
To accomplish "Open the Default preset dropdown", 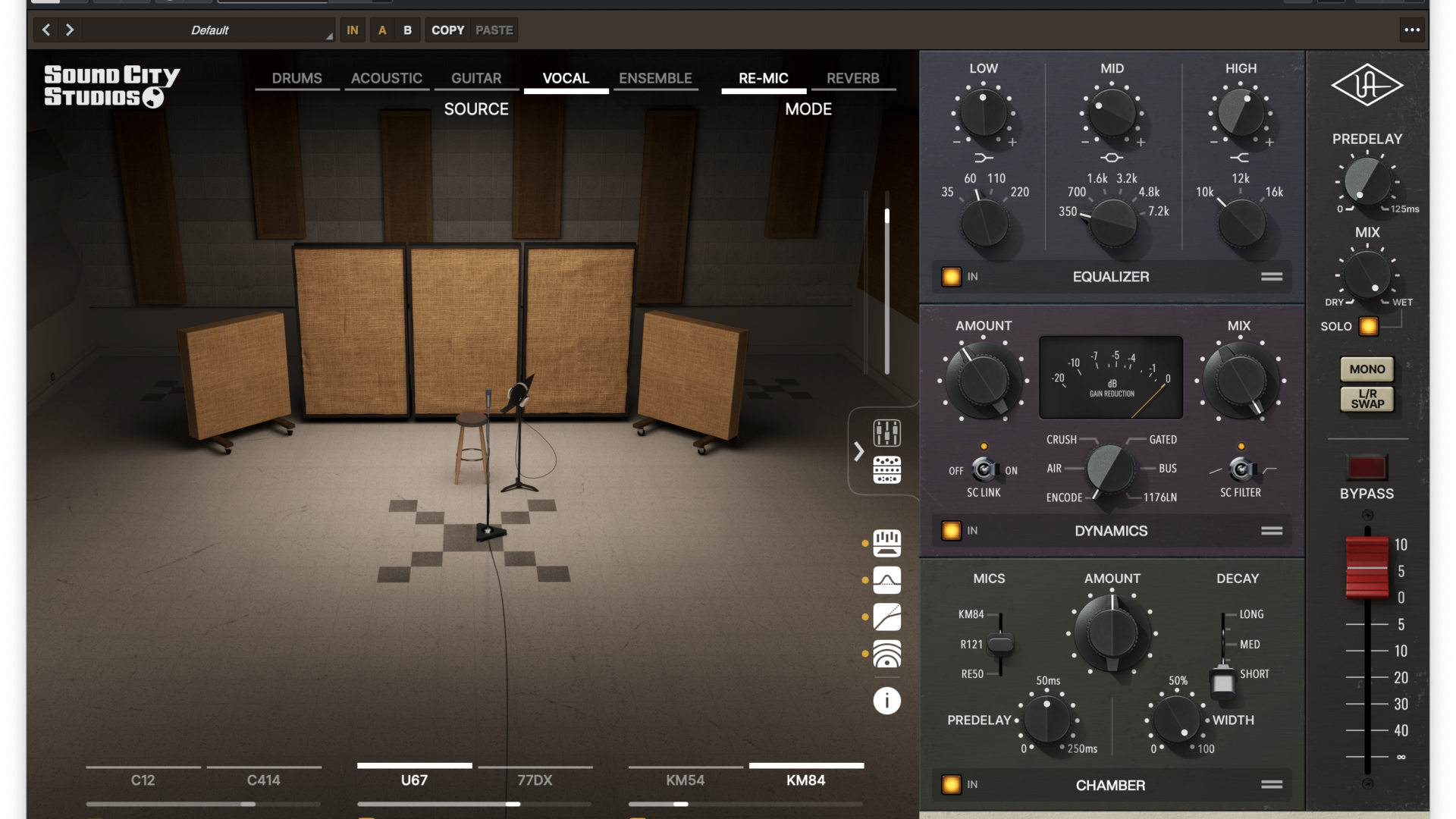I will (209, 30).
